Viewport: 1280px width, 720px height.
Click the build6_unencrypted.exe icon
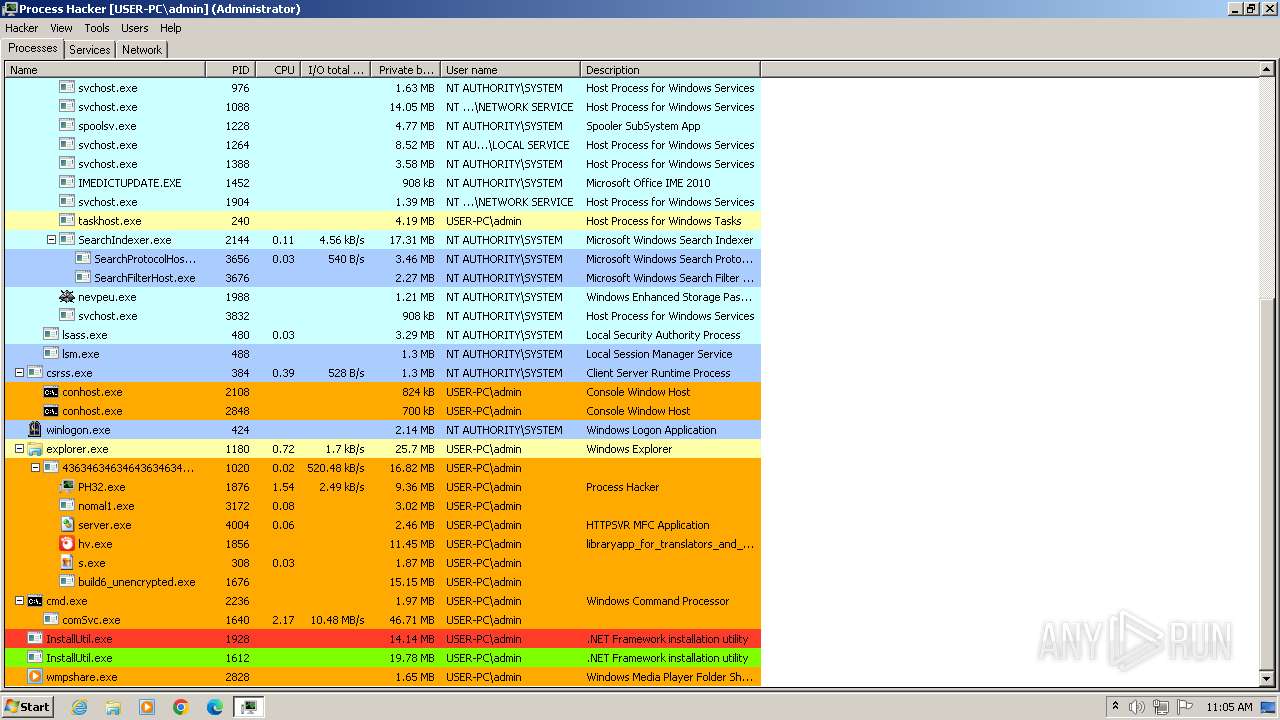point(67,582)
